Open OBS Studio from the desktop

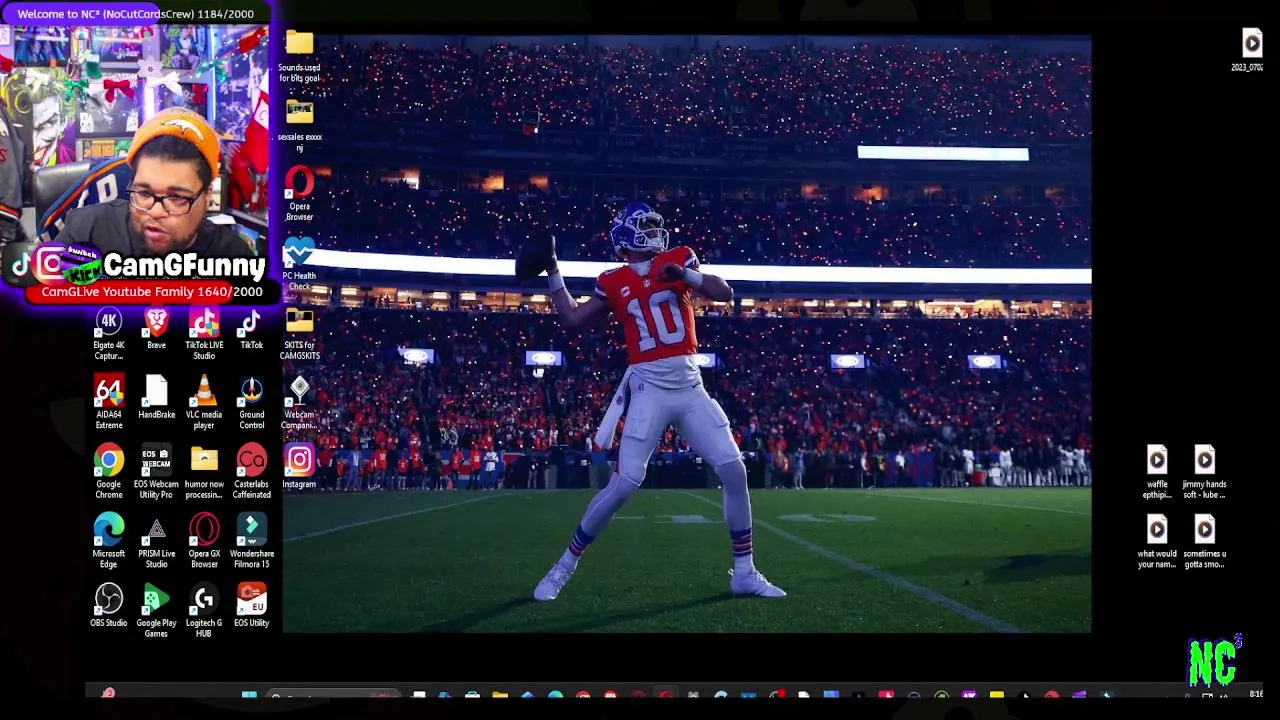coord(109,607)
